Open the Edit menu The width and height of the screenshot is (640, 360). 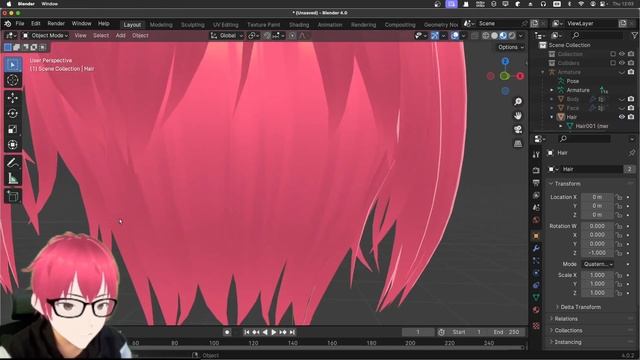36,24
